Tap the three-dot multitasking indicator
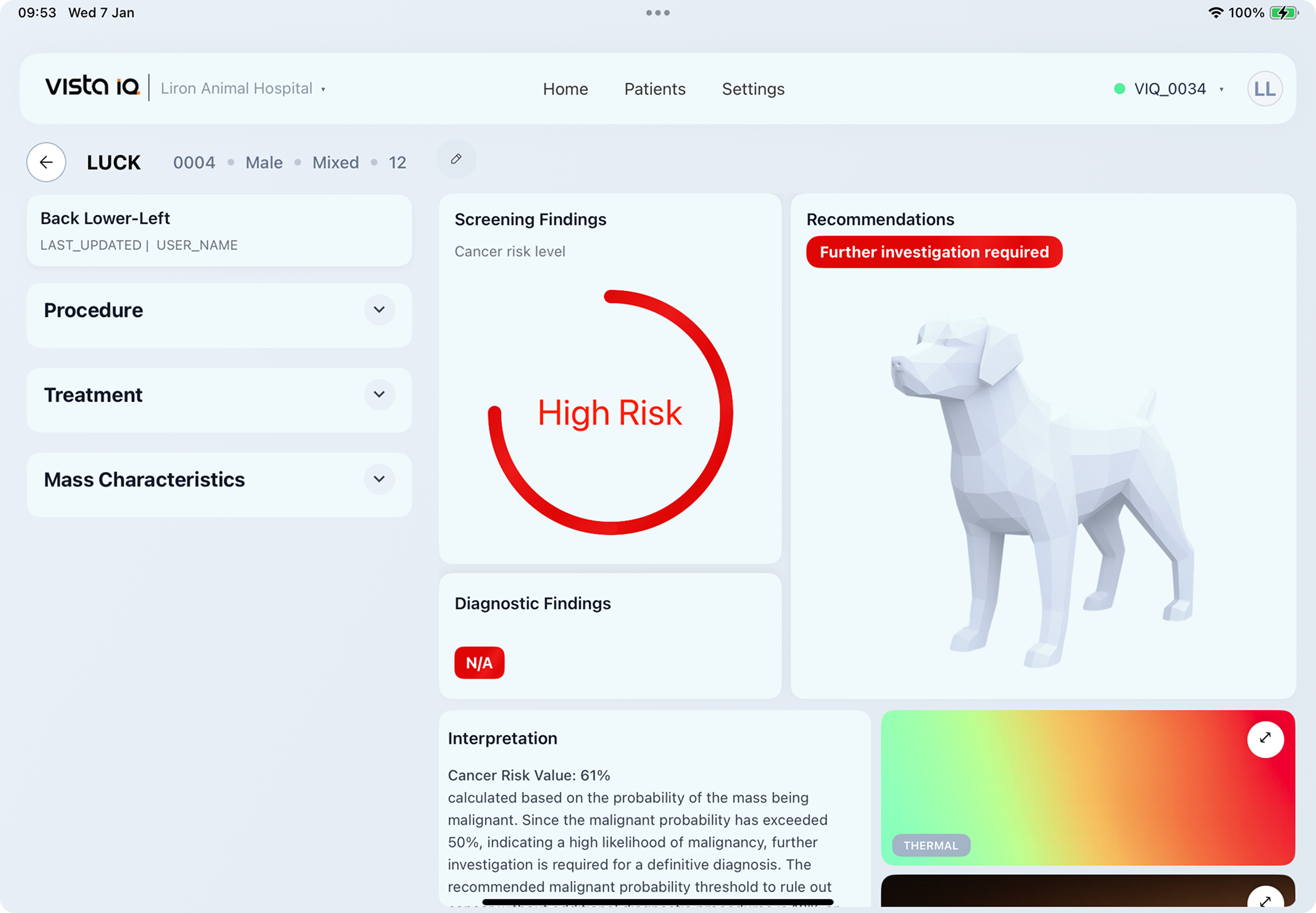 657,13
